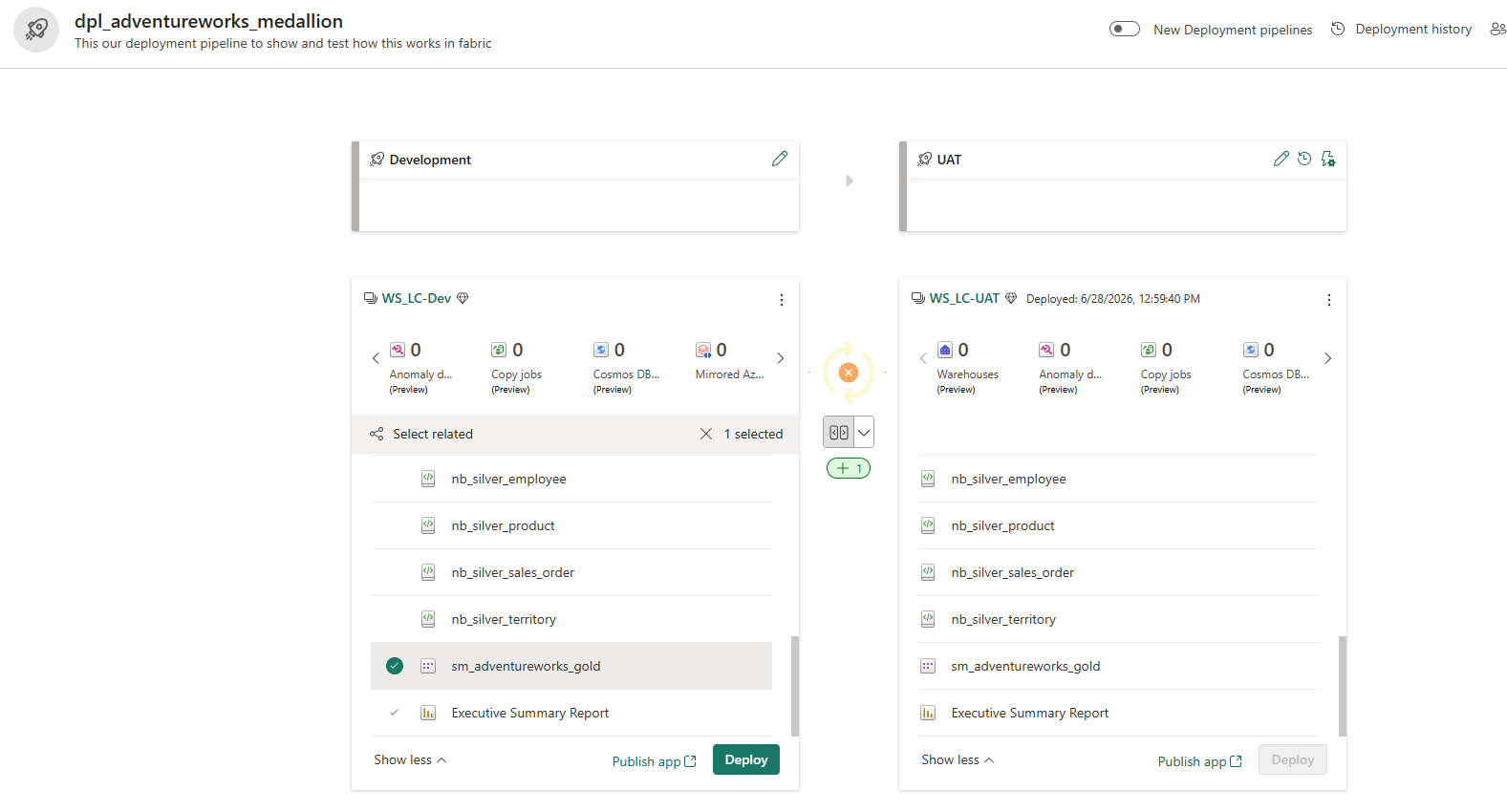Image resolution: width=1507 pixels, height=812 pixels.
Task: Uncheck sm_adventureworks_gold in Development list
Action: (395, 666)
